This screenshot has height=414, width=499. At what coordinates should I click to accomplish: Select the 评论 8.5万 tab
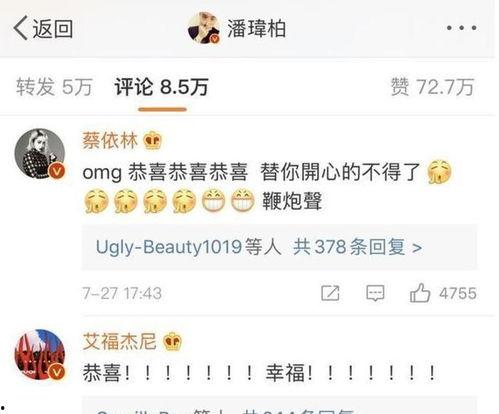162,87
